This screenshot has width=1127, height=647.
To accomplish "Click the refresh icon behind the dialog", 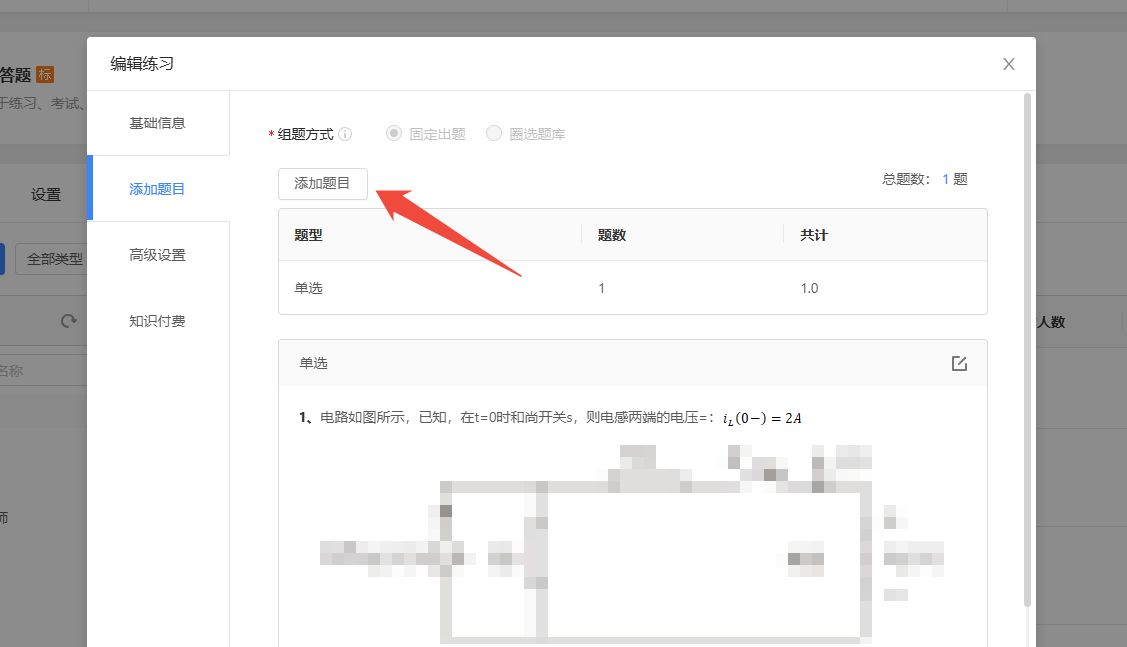I will click(x=68, y=321).
